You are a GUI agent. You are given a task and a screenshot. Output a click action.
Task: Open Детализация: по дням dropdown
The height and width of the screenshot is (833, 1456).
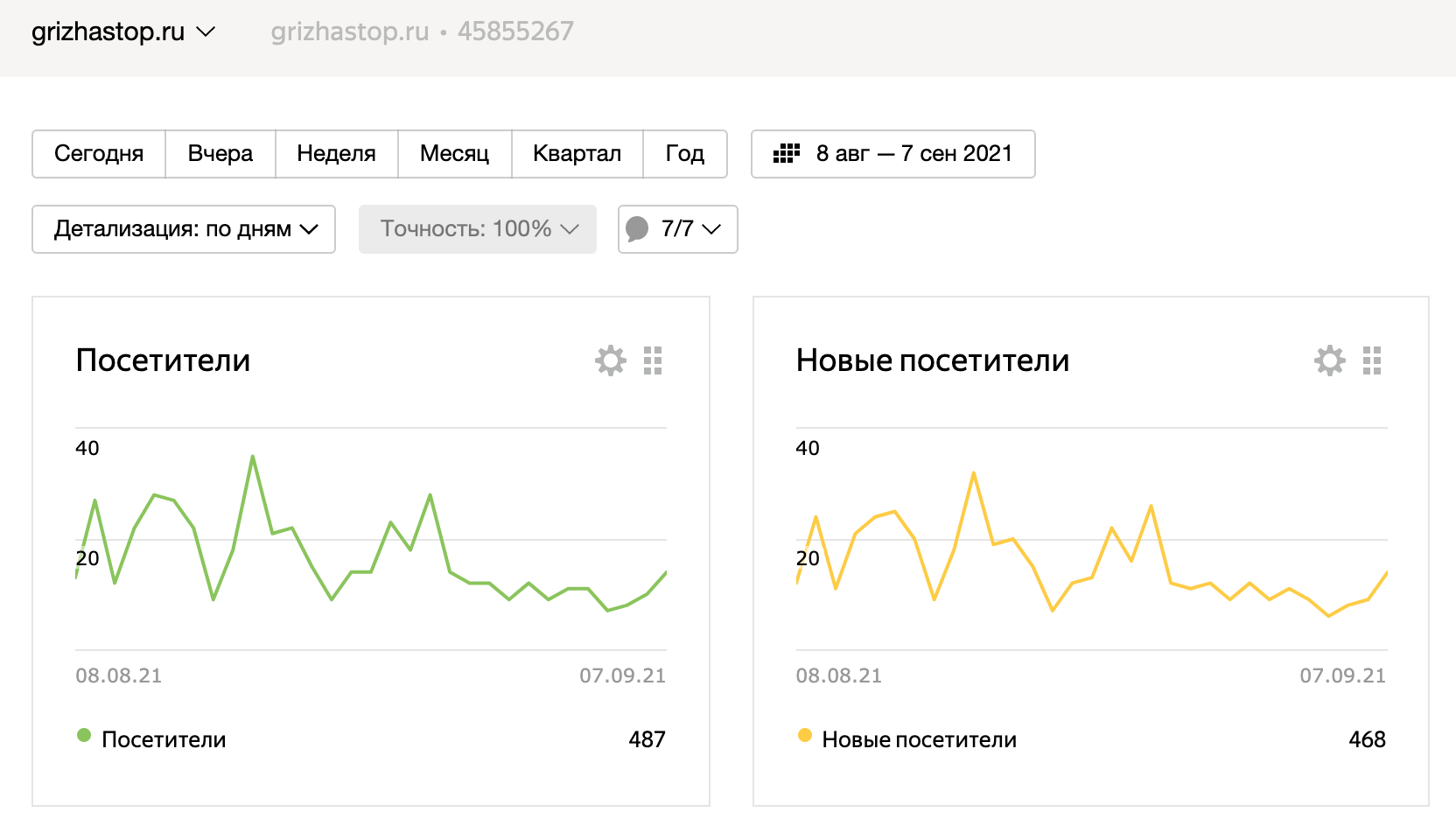coord(184,229)
